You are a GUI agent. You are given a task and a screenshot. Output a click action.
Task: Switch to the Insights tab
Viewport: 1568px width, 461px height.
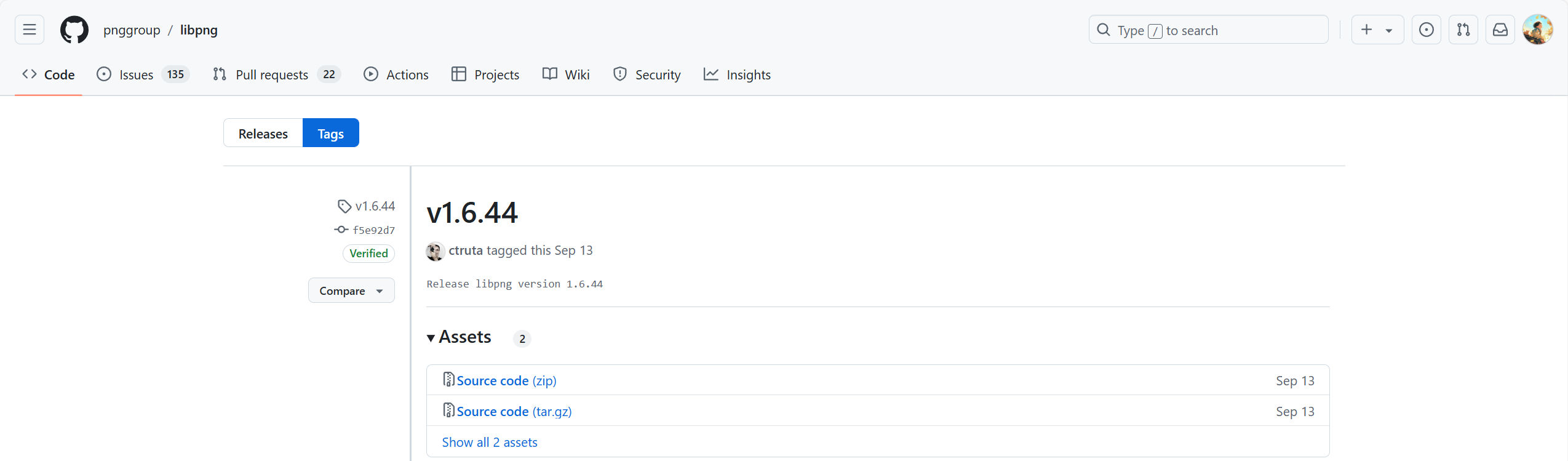(x=737, y=74)
